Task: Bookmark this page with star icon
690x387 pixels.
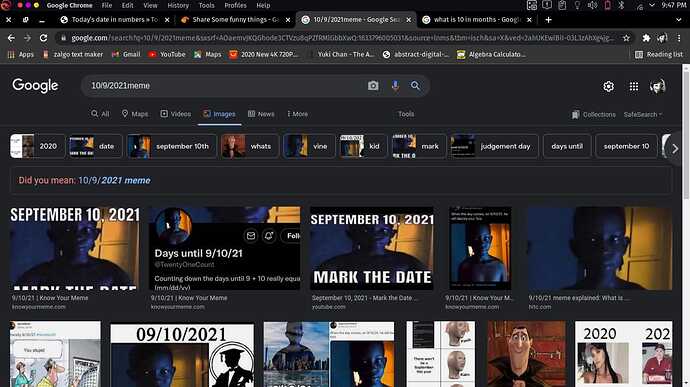Action: click(626, 38)
